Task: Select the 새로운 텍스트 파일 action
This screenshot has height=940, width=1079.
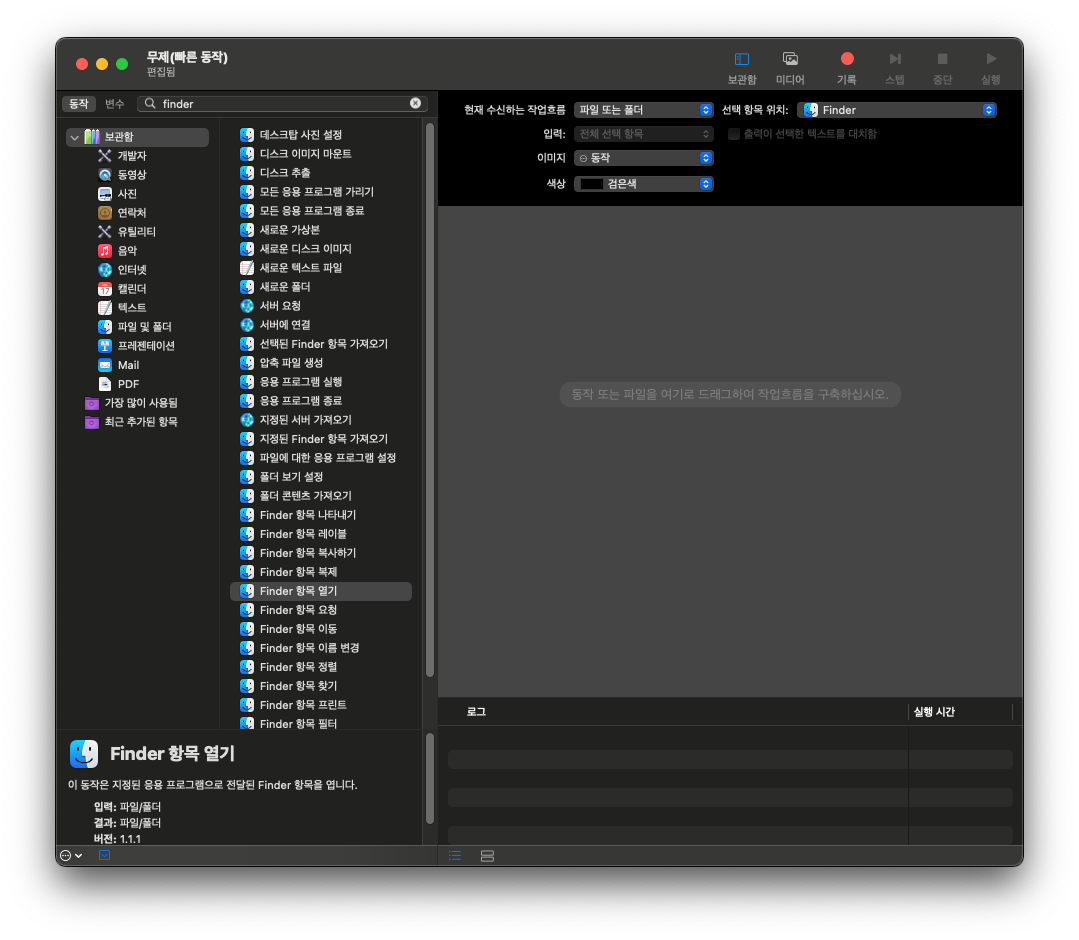Action: tap(300, 268)
